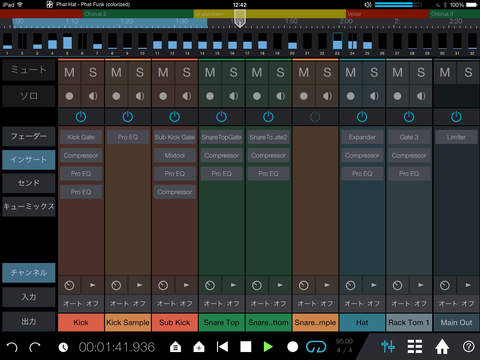Arm record on the Hat channel
Image resolution: width=480 pixels, height=360 pixels.
350,96
